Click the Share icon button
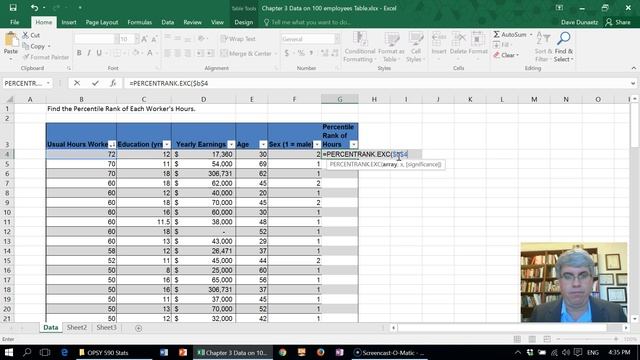This screenshot has height=360, width=640. [x=618, y=22]
